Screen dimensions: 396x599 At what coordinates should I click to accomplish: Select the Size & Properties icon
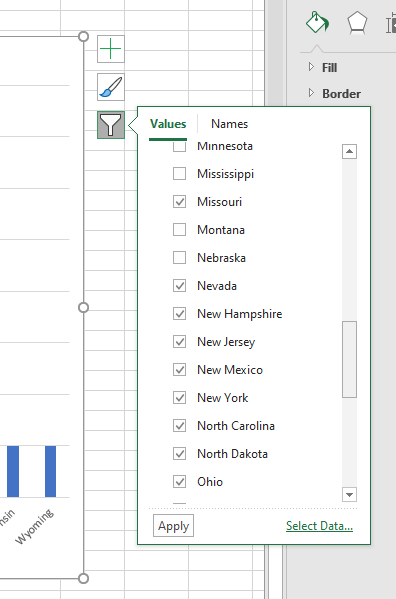coord(391,24)
